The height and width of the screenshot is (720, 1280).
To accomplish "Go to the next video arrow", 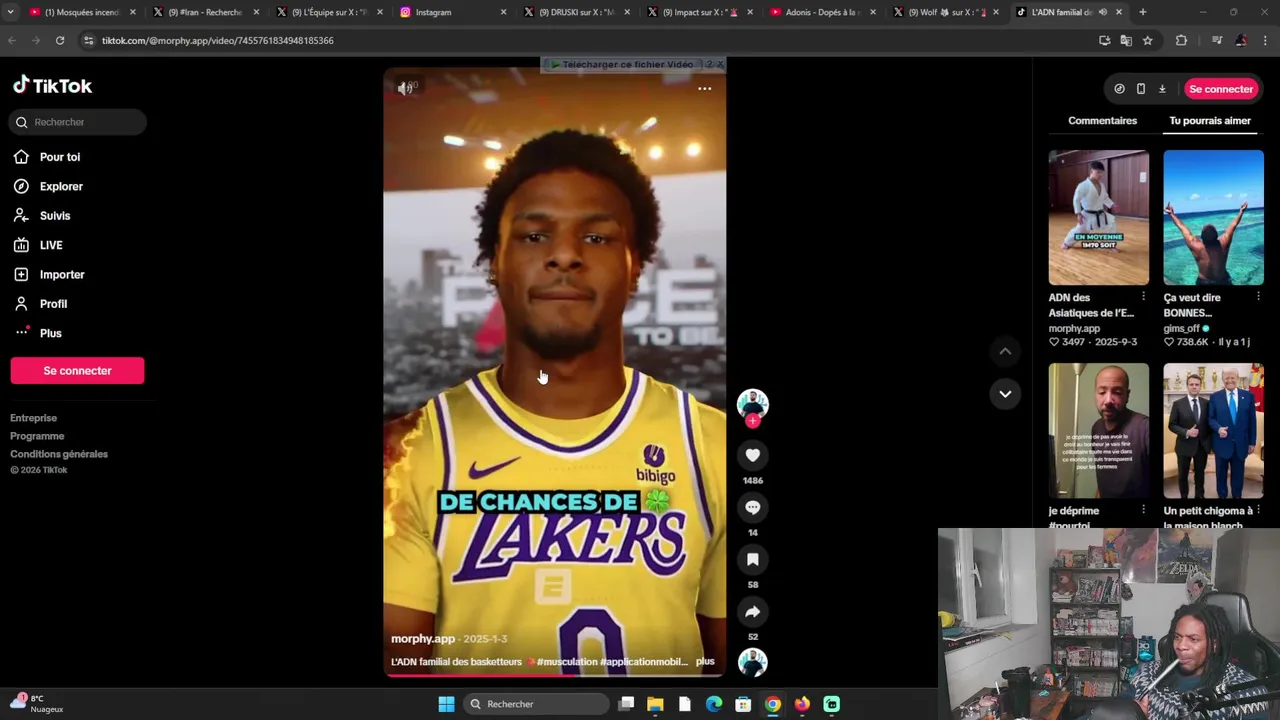I will [1005, 393].
